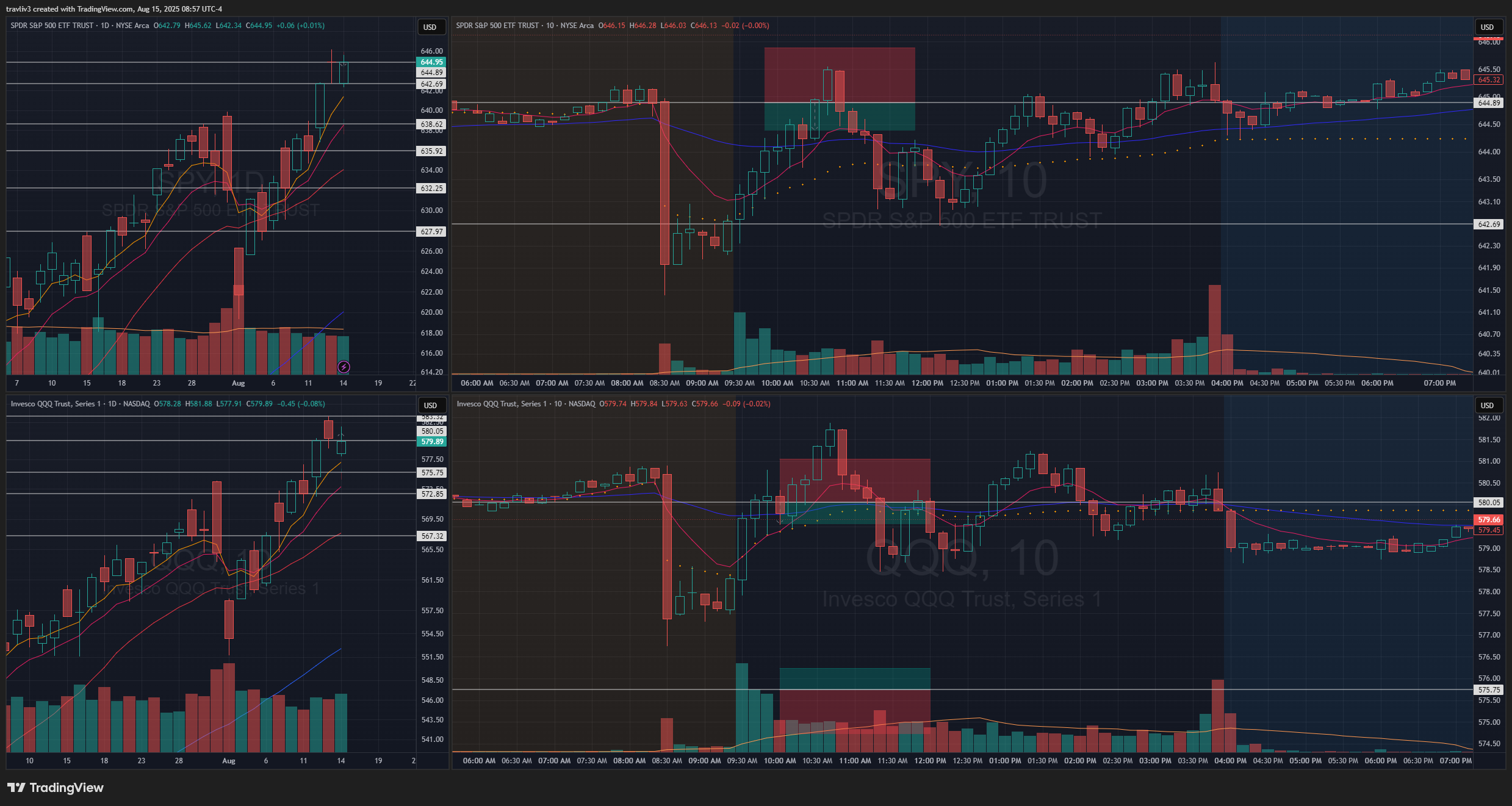Open USD currency selector on QQQ 1D chart
Image resolution: width=1512 pixels, height=806 pixels.
tap(430, 405)
